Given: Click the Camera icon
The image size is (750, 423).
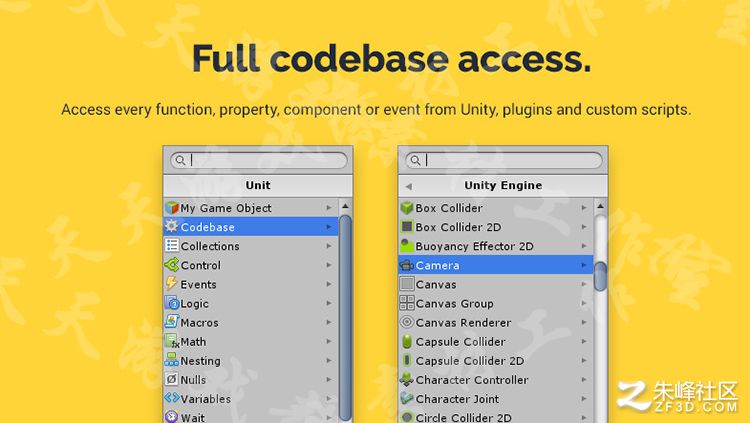Looking at the screenshot, I should pos(407,265).
